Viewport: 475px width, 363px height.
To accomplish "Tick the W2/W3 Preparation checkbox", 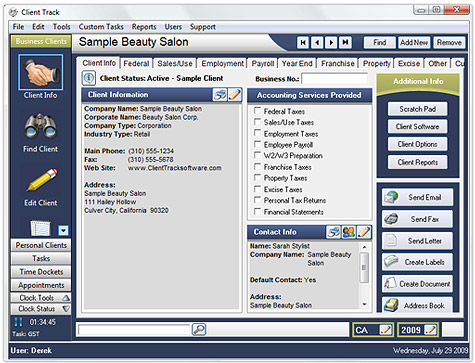I will (257, 155).
